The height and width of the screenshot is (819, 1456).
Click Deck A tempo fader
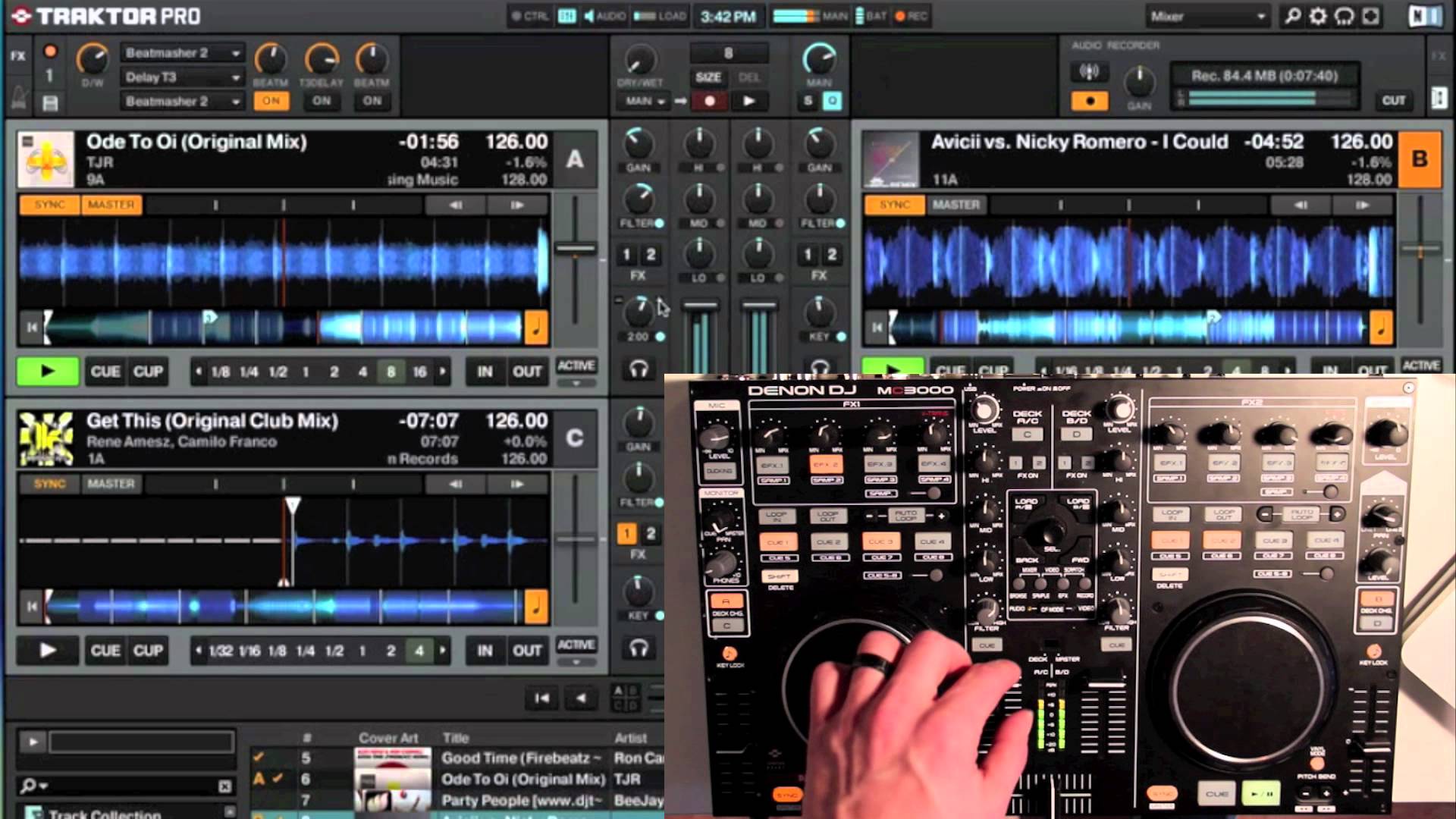click(x=576, y=248)
